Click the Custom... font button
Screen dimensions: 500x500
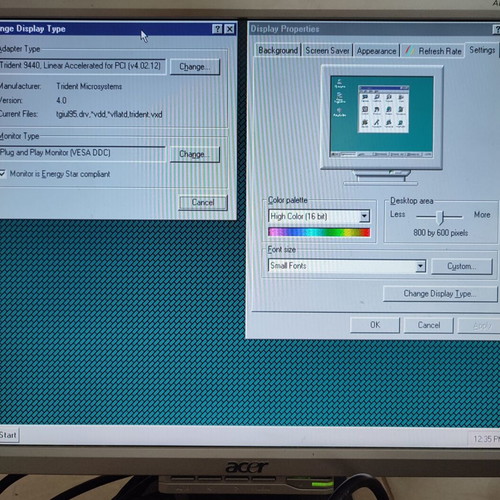point(462,266)
